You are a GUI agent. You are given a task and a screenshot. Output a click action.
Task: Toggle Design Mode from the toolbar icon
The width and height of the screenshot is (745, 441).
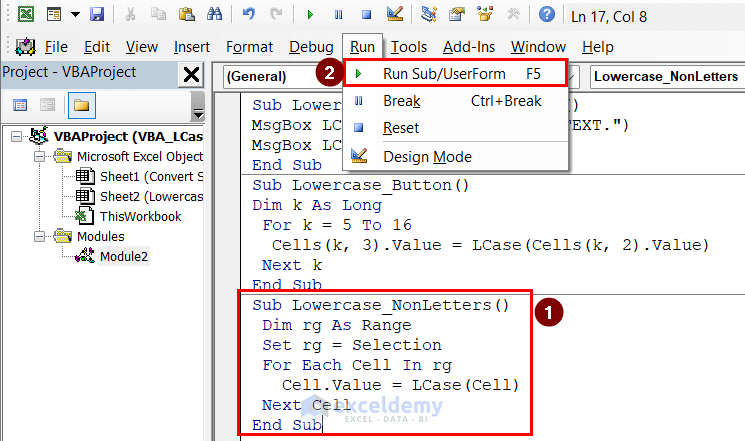[395, 14]
